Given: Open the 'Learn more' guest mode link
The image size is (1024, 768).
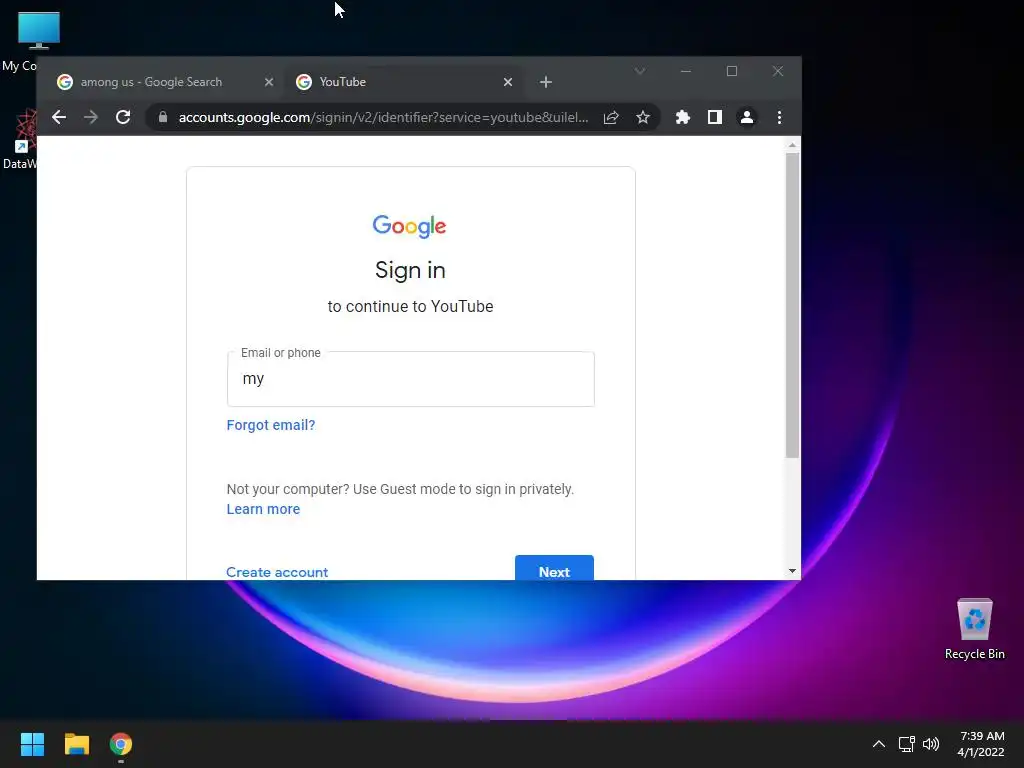Looking at the screenshot, I should 263,509.
